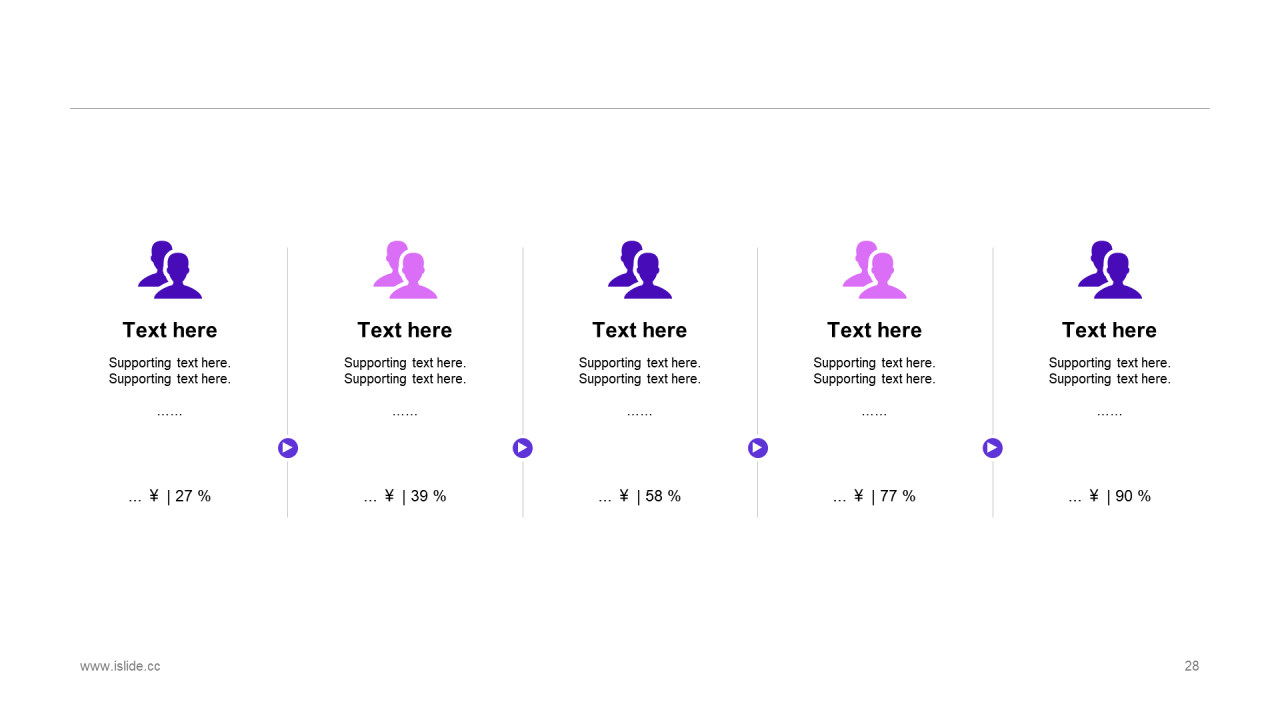
Task: Click the people icon above 90 %
Action: pyautogui.click(x=1110, y=270)
